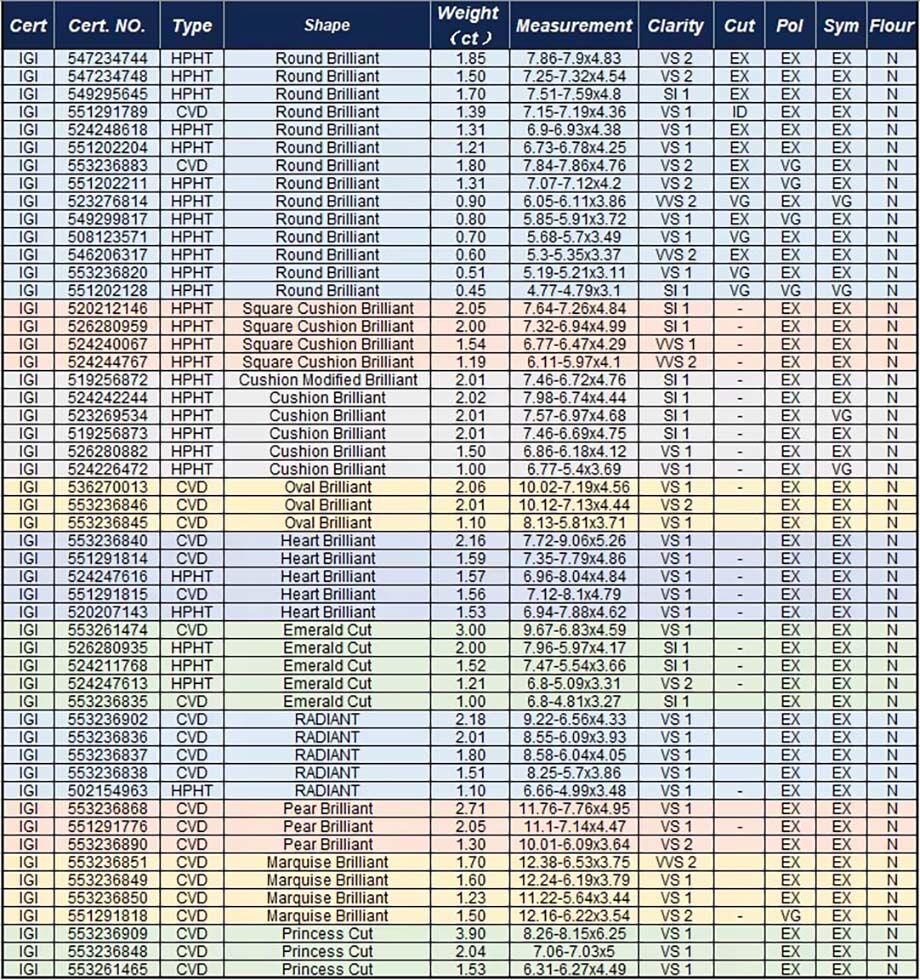The width and height of the screenshot is (920, 980).
Task: Select weight cell 2.71
Action: tap(470, 809)
